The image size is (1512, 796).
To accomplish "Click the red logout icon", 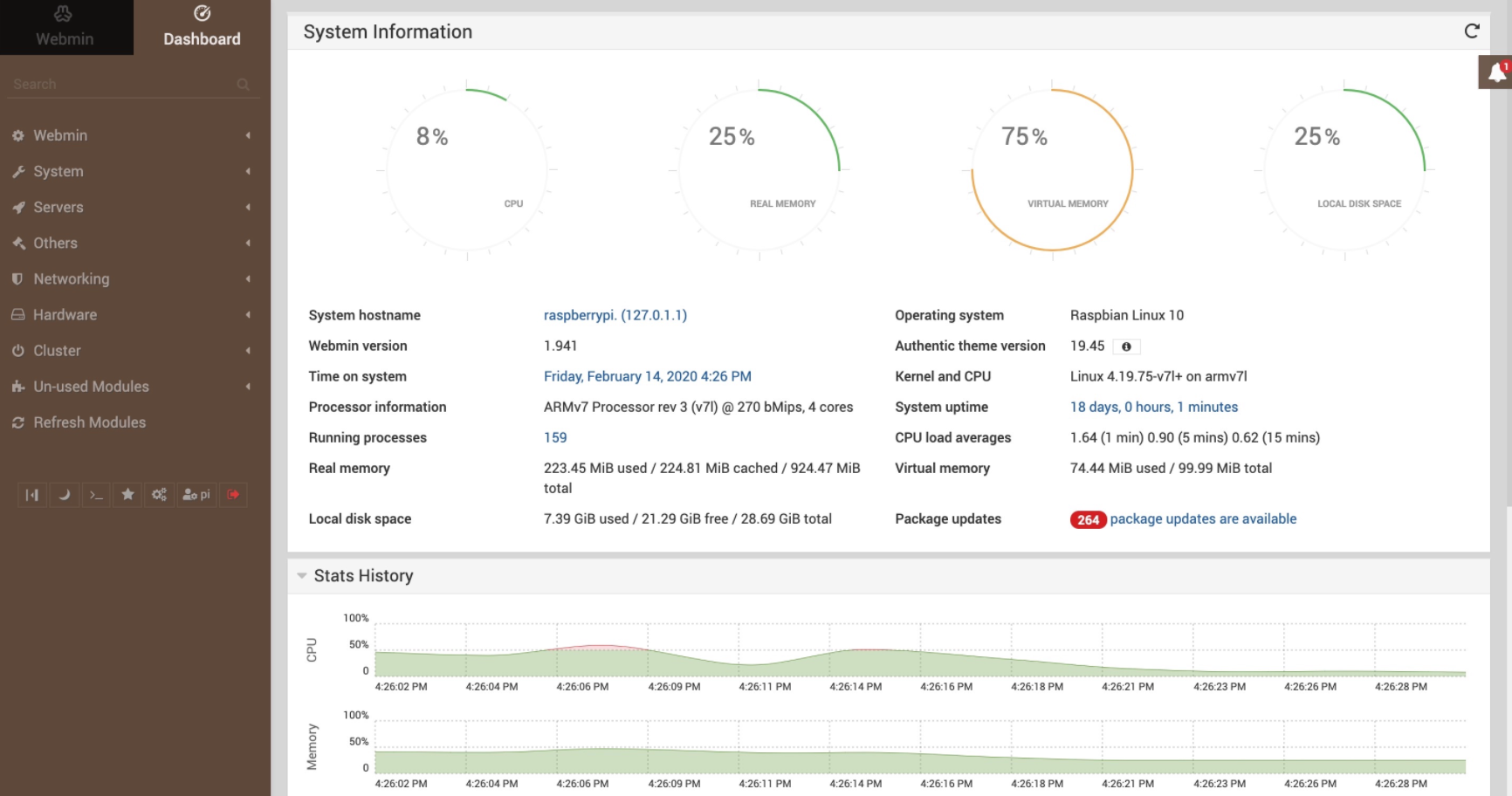I will click(233, 495).
